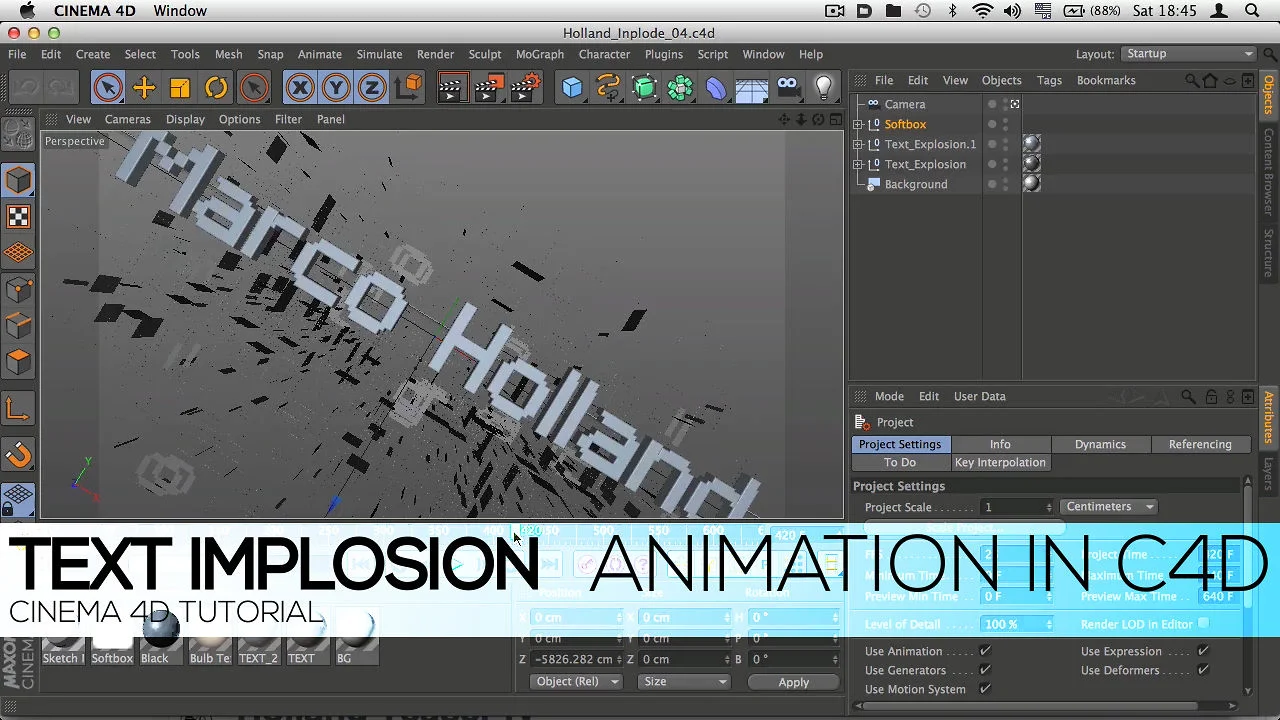Toggle Snap magnet icon
Viewport: 1280px width, 720px height.
18,455
